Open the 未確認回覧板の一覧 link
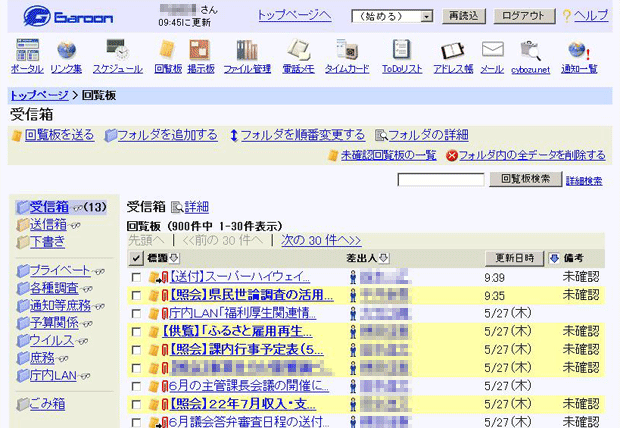 pyautogui.click(x=389, y=155)
